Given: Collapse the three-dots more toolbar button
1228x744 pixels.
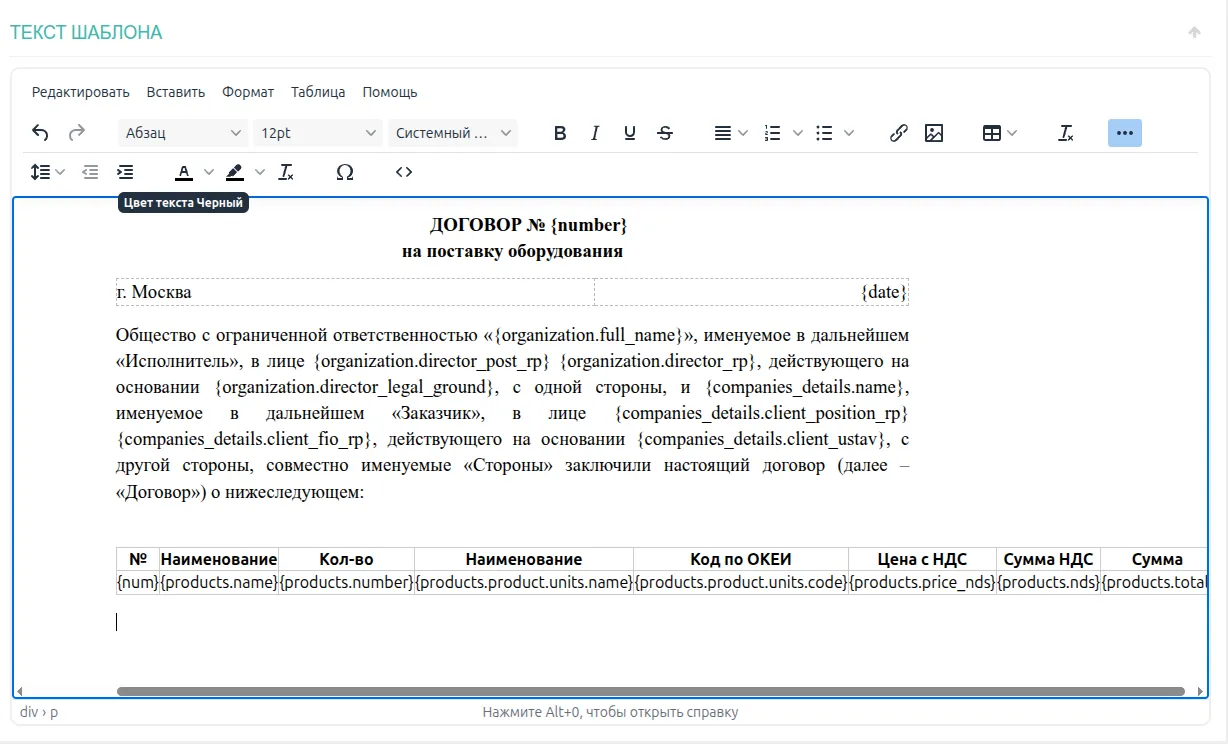Looking at the screenshot, I should [1124, 133].
